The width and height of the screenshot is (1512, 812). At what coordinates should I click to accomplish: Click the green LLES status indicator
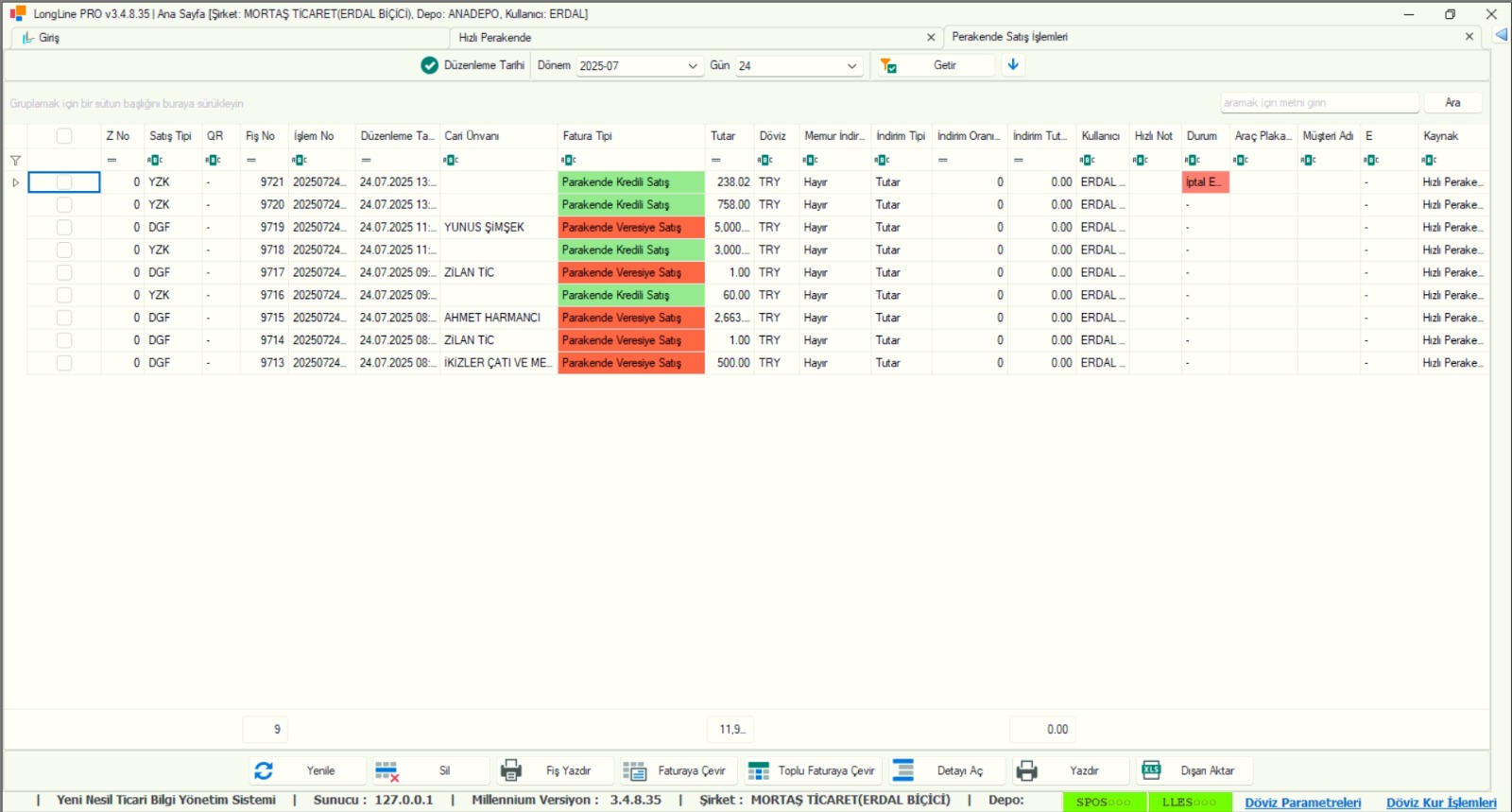point(1189,802)
